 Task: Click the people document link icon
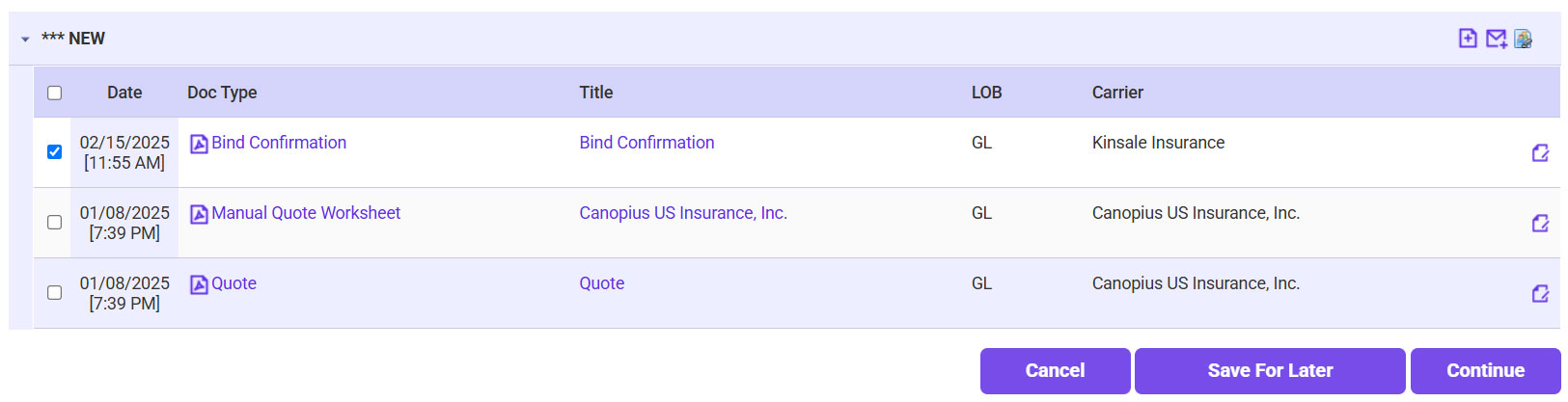pos(1524,39)
